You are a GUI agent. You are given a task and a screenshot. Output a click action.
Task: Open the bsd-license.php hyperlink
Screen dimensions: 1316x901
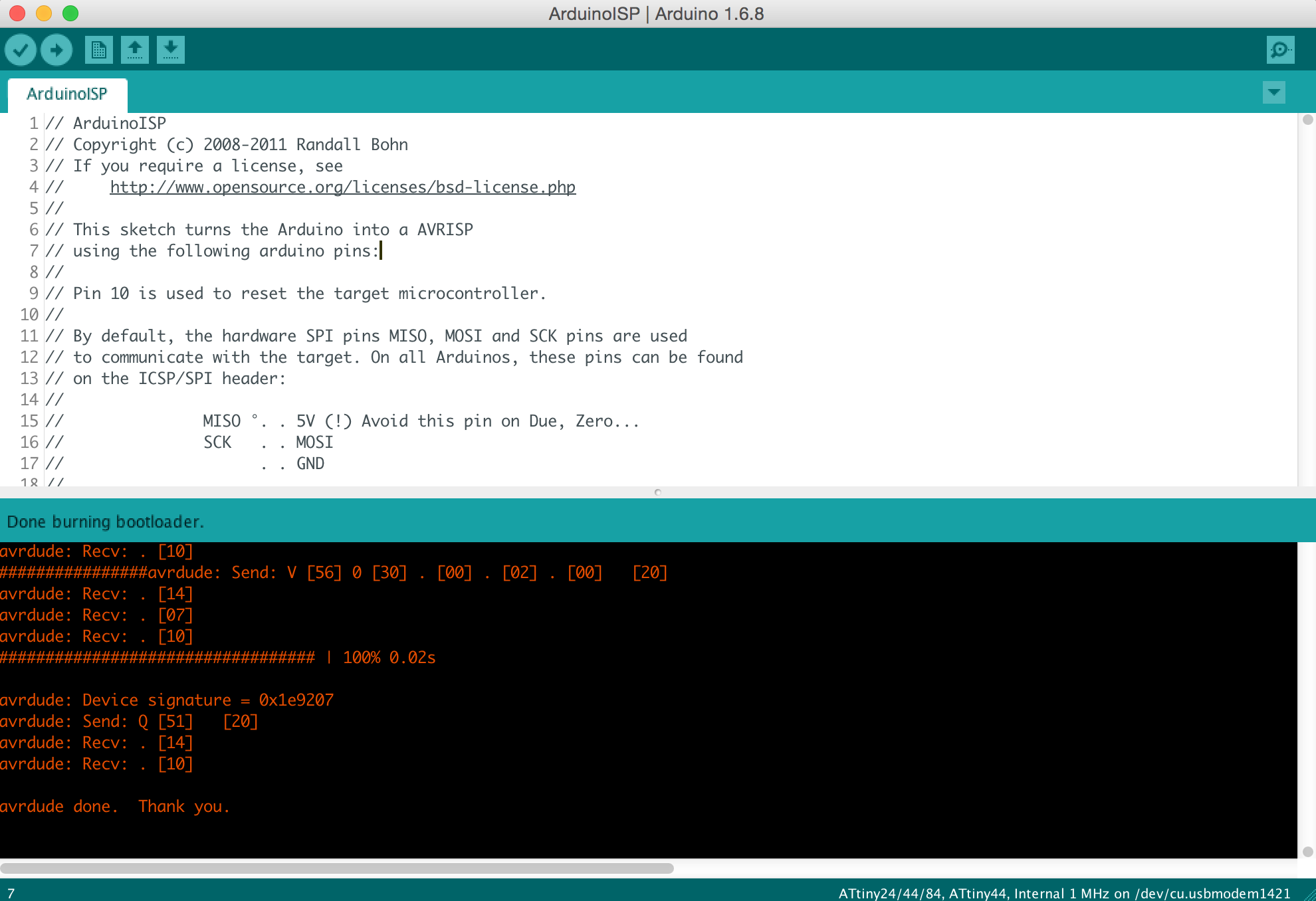pos(343,187)
